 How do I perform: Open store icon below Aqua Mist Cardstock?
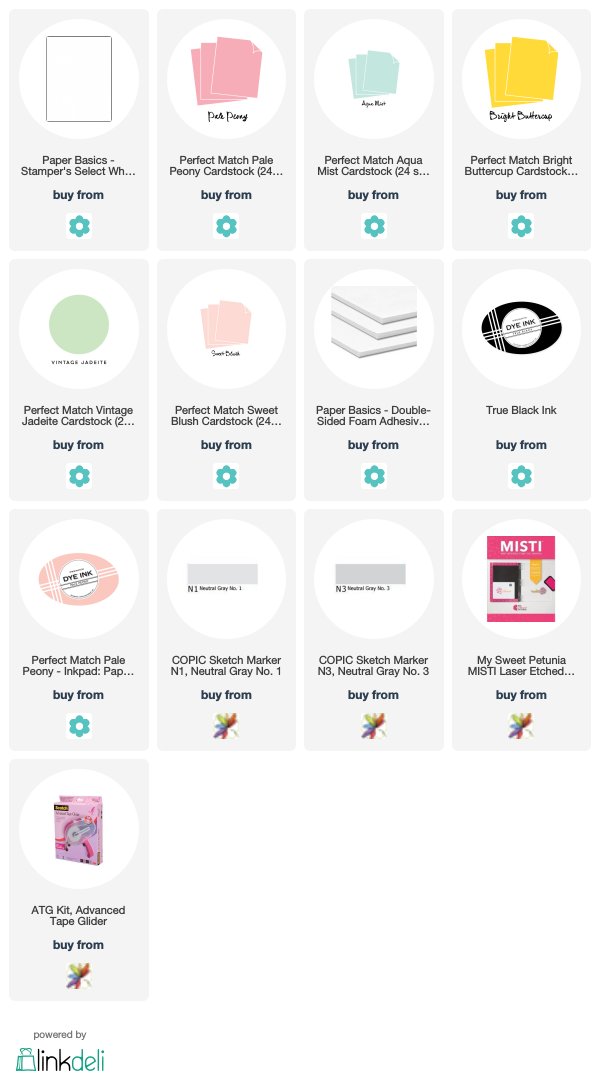coord(374,226)
